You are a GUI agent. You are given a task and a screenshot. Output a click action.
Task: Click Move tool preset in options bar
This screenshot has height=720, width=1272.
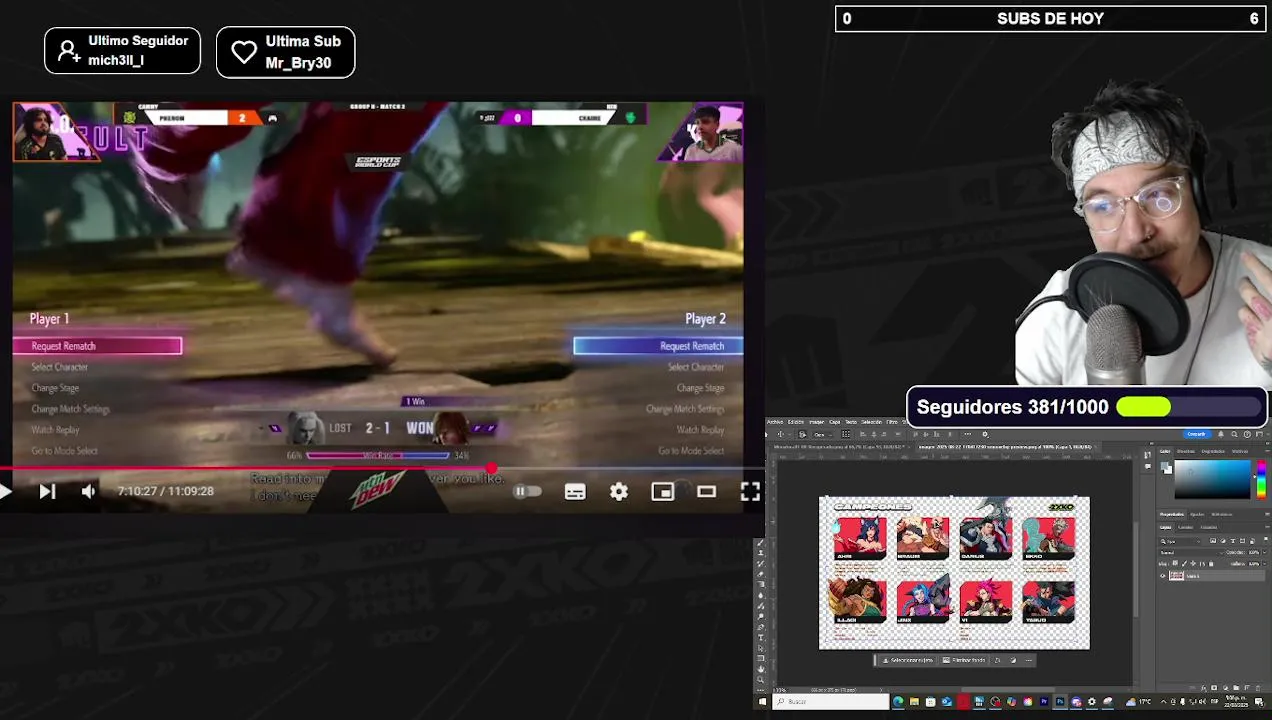[780, 434]
